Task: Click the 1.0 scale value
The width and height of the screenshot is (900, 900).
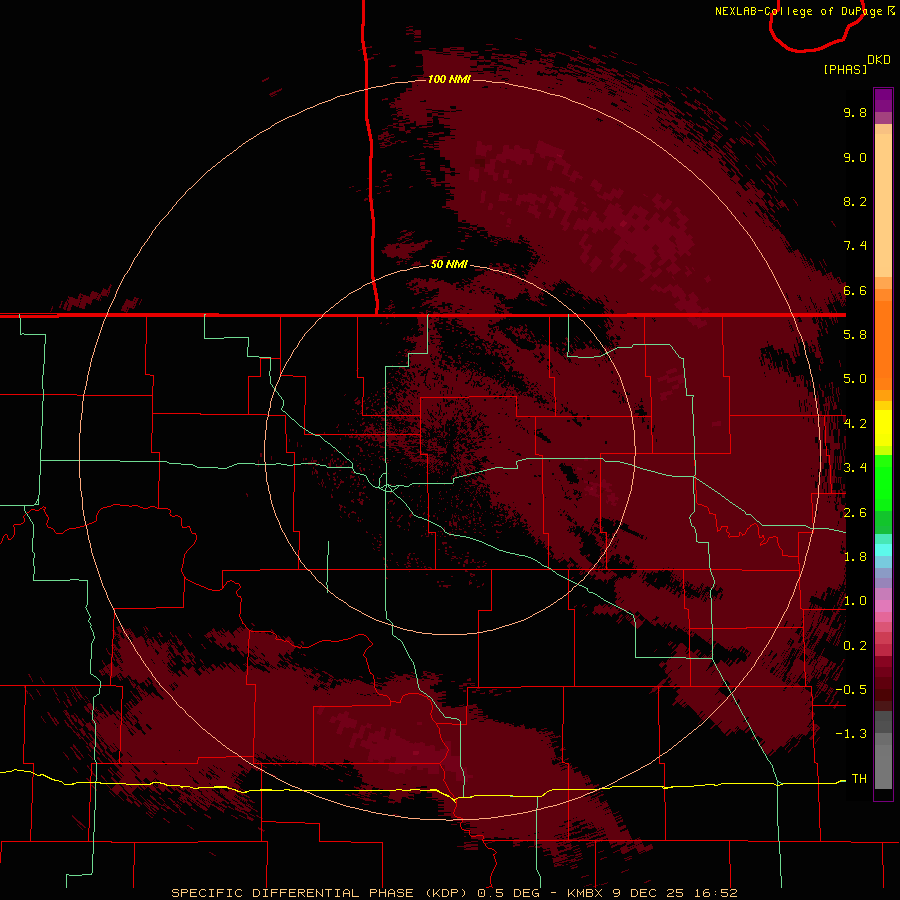Action: click(x=855, y=601)
